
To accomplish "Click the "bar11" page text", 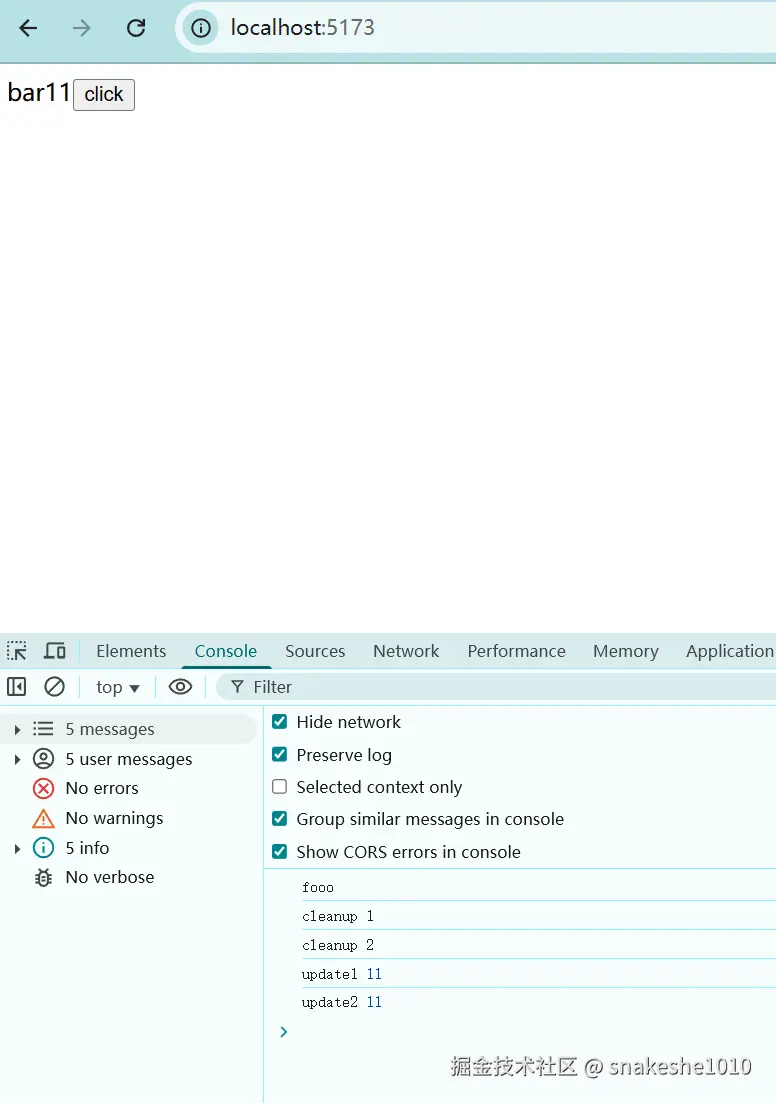I will pos(39,93).
